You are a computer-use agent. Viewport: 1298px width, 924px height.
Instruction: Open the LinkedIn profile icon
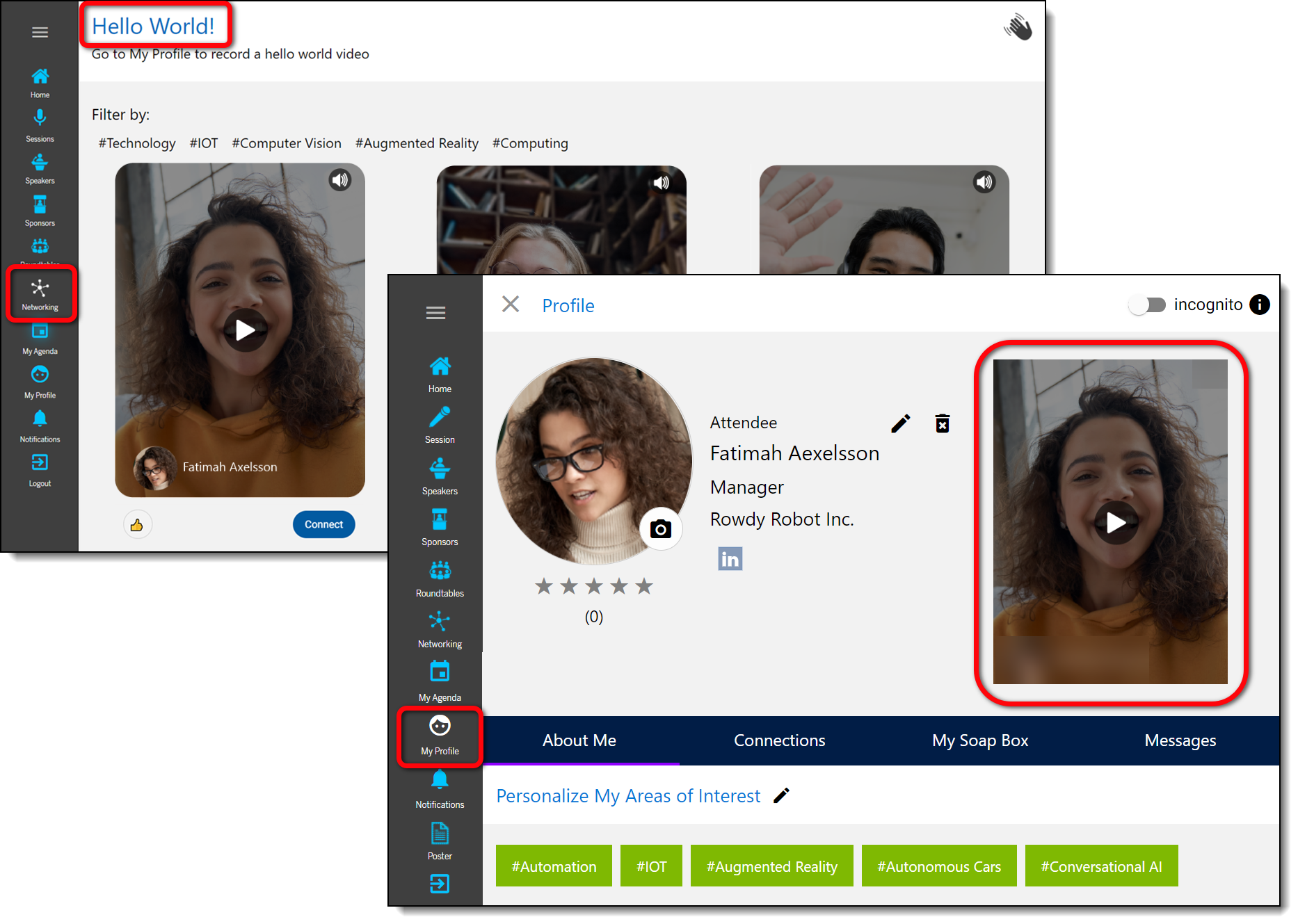(x=730, y=559)
